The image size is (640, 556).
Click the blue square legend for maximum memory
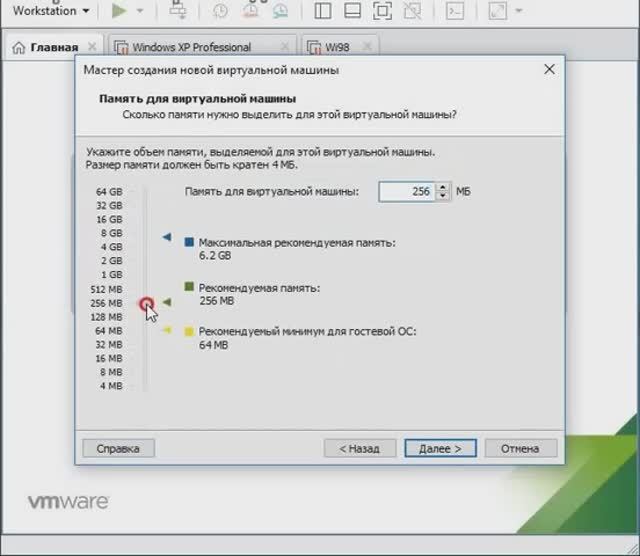[x=189, y=242]
